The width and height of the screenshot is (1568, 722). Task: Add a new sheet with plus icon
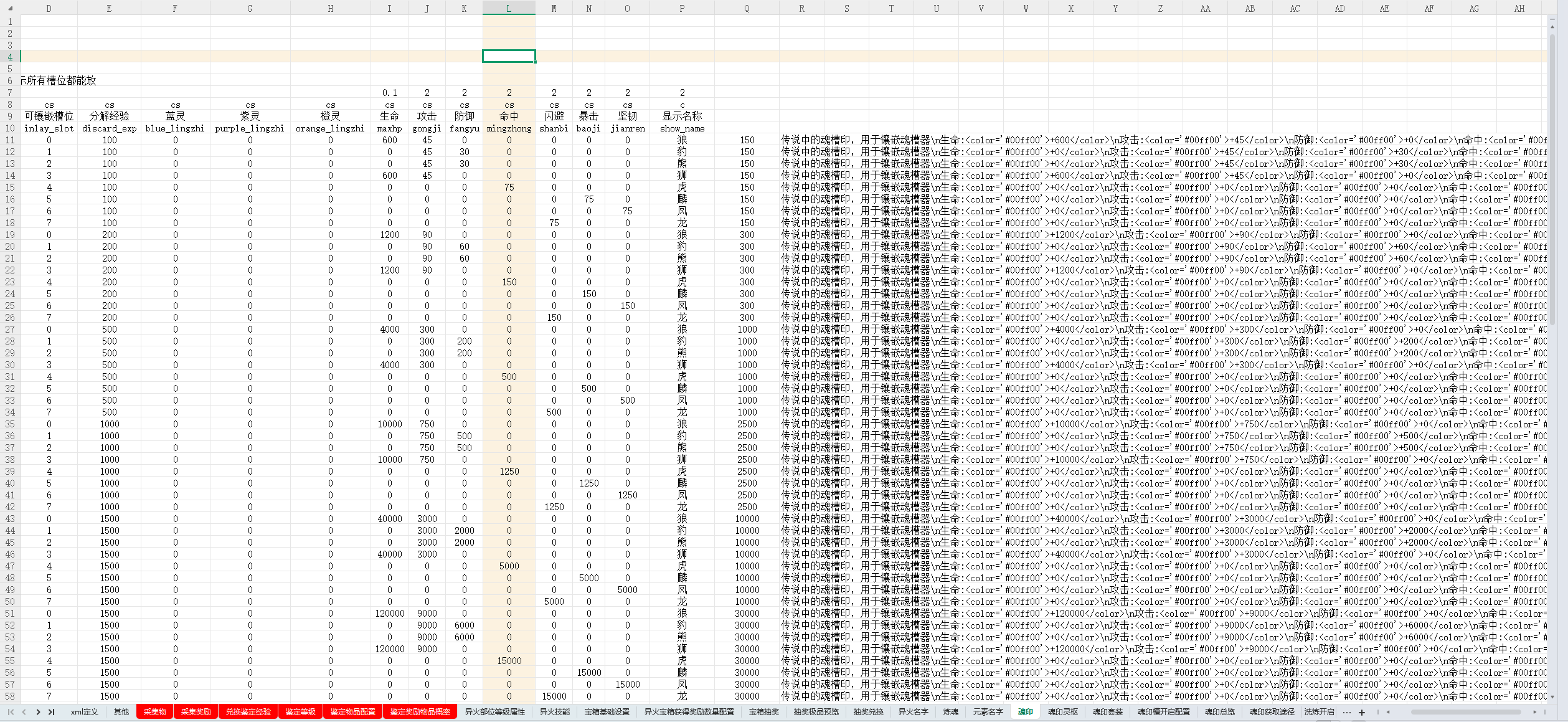tap(1362, 712)
